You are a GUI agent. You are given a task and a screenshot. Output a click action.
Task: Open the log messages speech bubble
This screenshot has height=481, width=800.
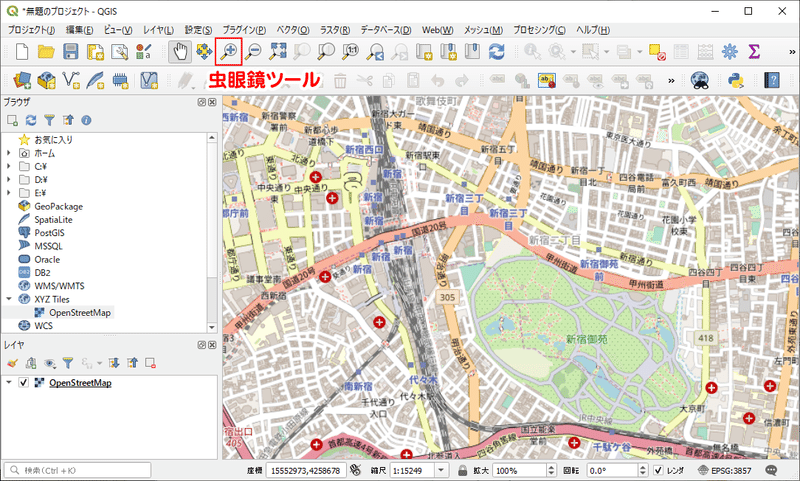click(771, 470)
